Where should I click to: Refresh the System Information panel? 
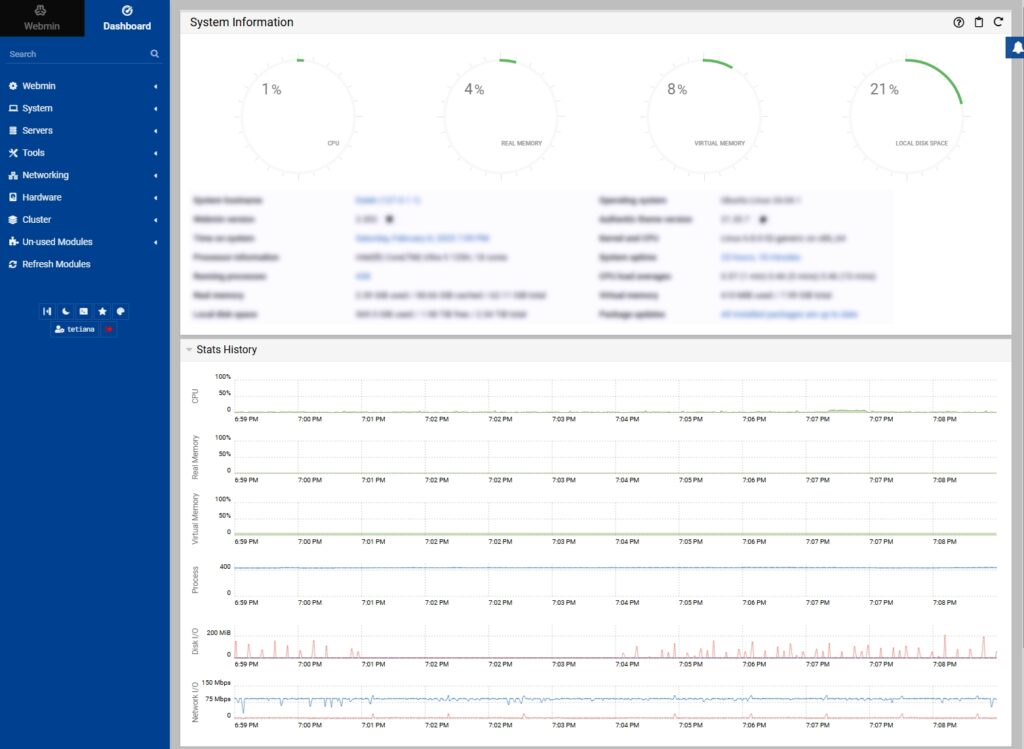pos(999,22)
